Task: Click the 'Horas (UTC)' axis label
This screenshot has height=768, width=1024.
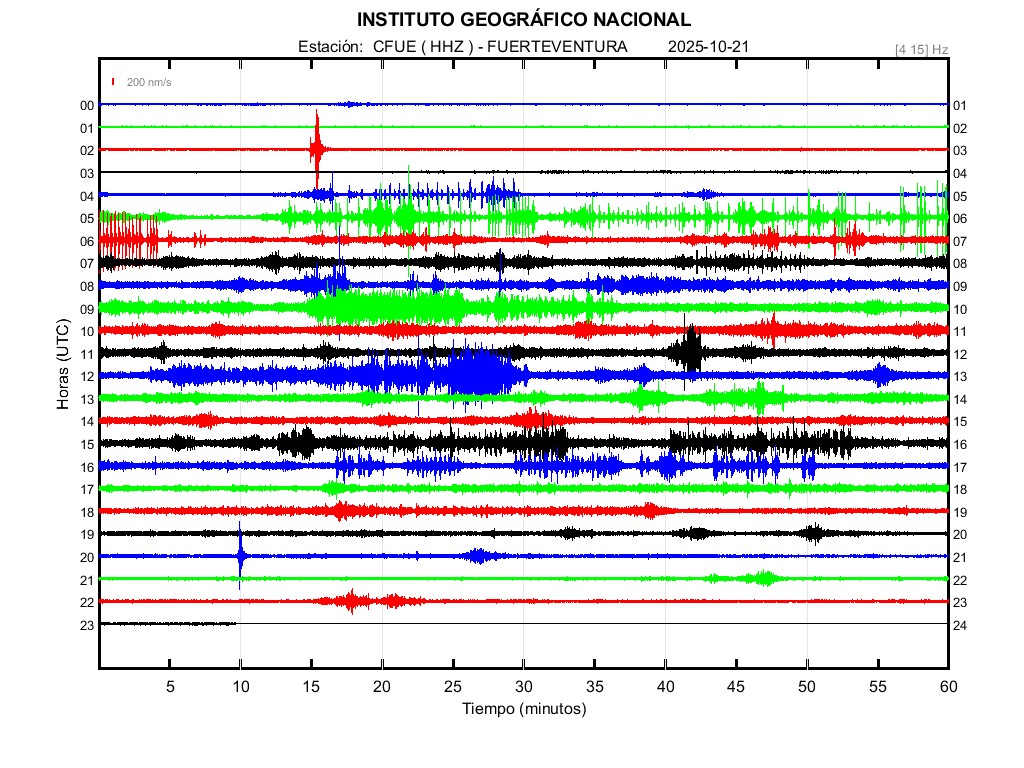Action: coord(62,365)
